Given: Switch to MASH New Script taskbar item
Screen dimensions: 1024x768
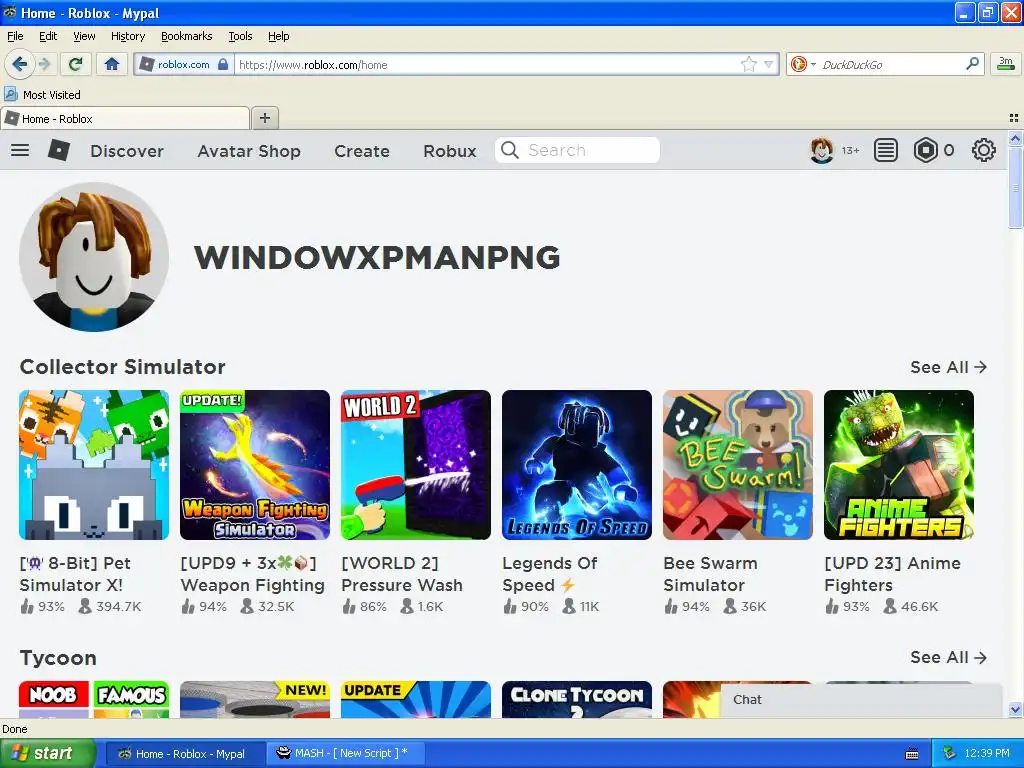Looking at the screenshot, I should tap(346, 754).
